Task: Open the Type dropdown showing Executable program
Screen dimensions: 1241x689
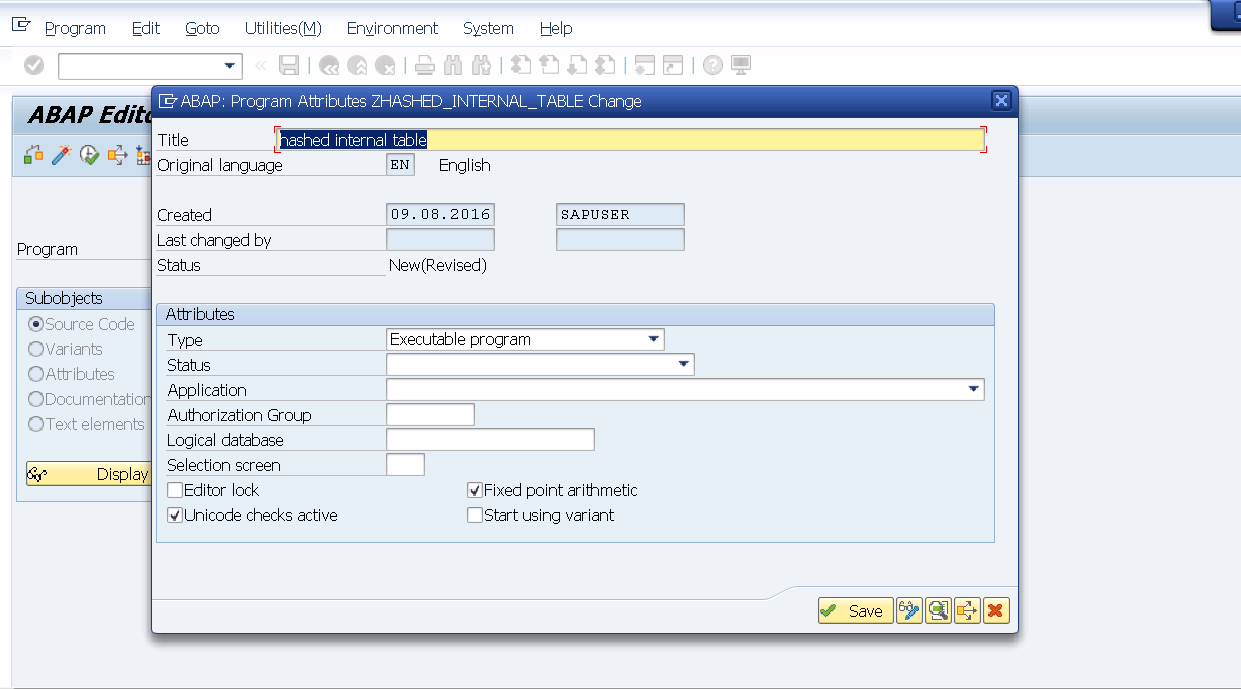Action: click(655, 339)
